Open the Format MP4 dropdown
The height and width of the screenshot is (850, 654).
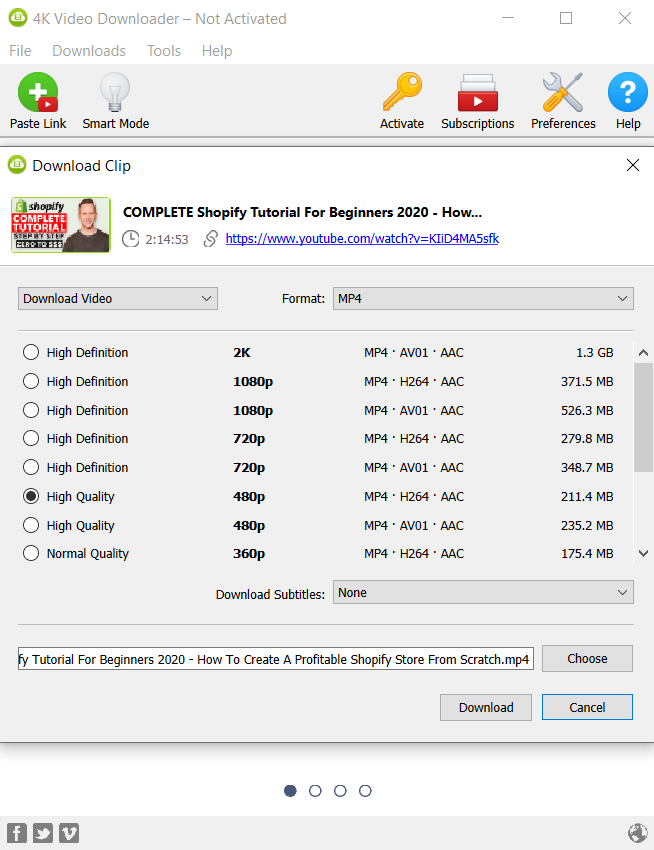click(x=483, y=298)
